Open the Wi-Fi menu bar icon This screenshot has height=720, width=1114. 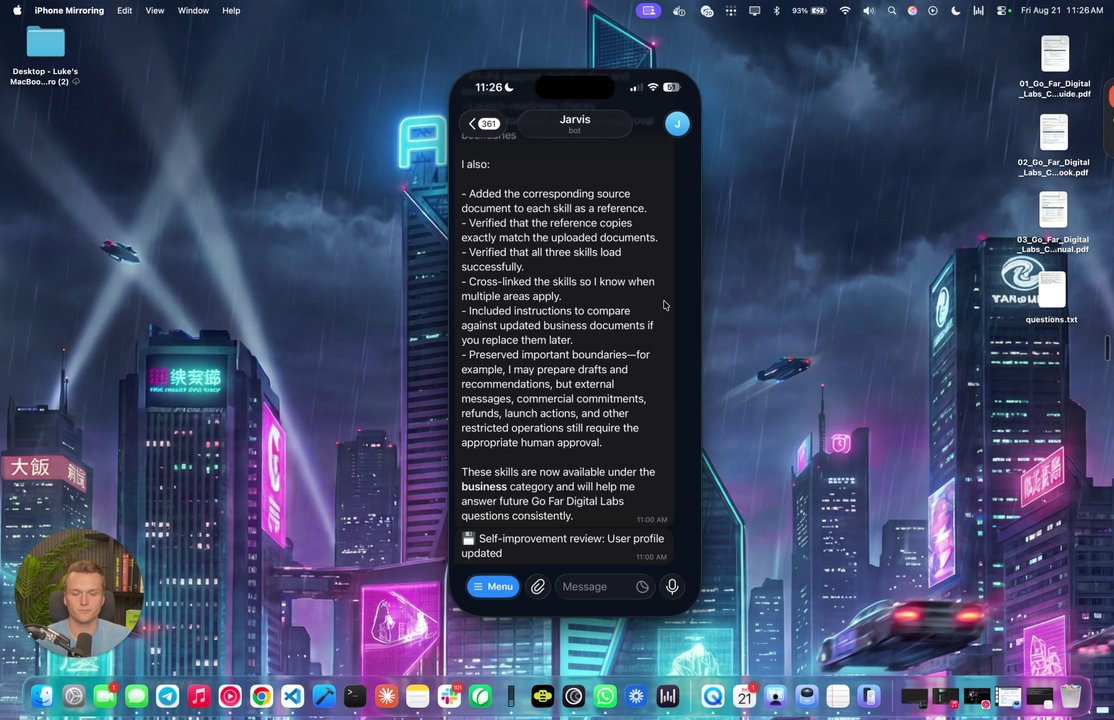point(845,11)
